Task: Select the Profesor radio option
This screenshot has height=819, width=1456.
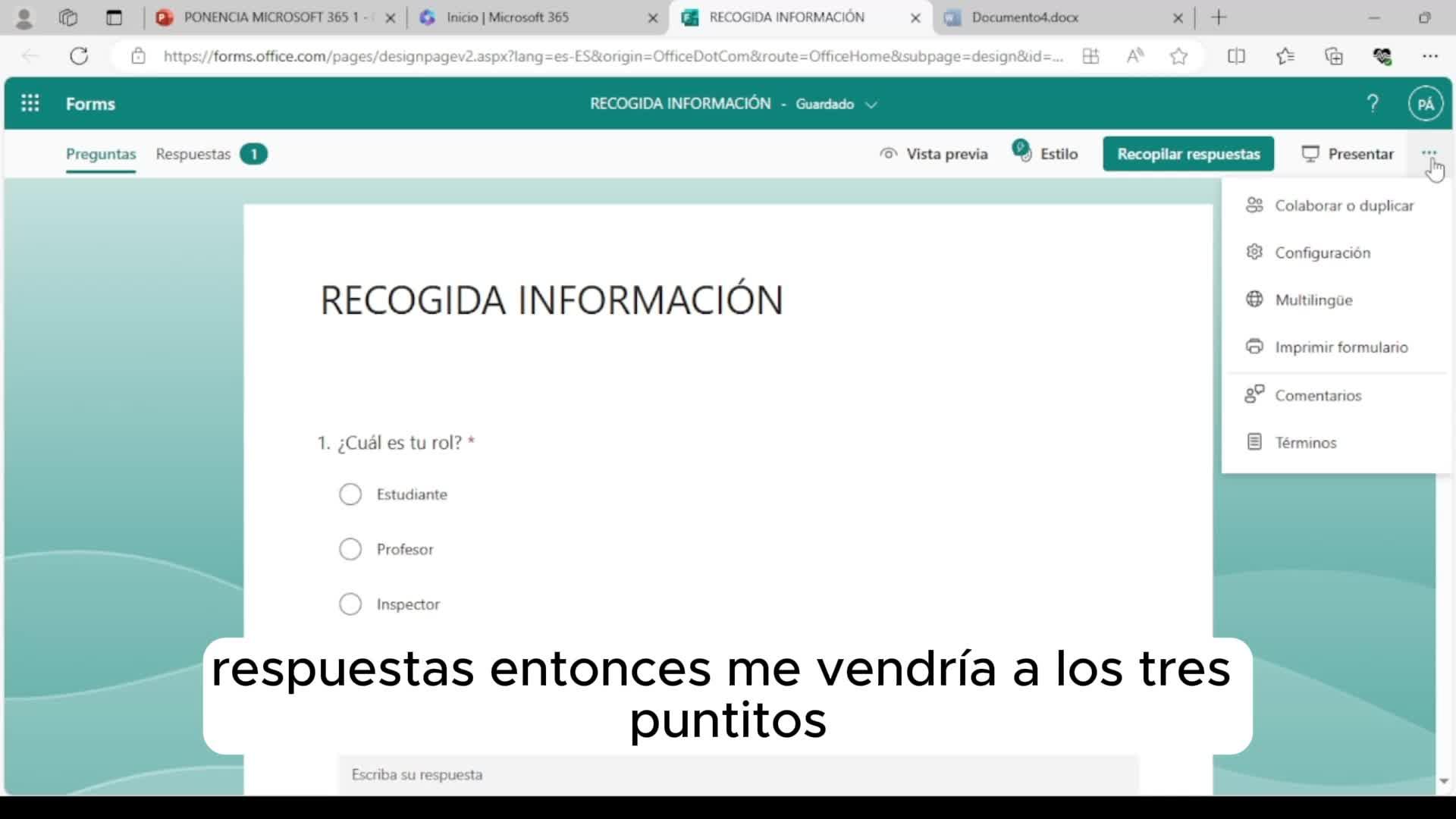Action: coord(350,549)
